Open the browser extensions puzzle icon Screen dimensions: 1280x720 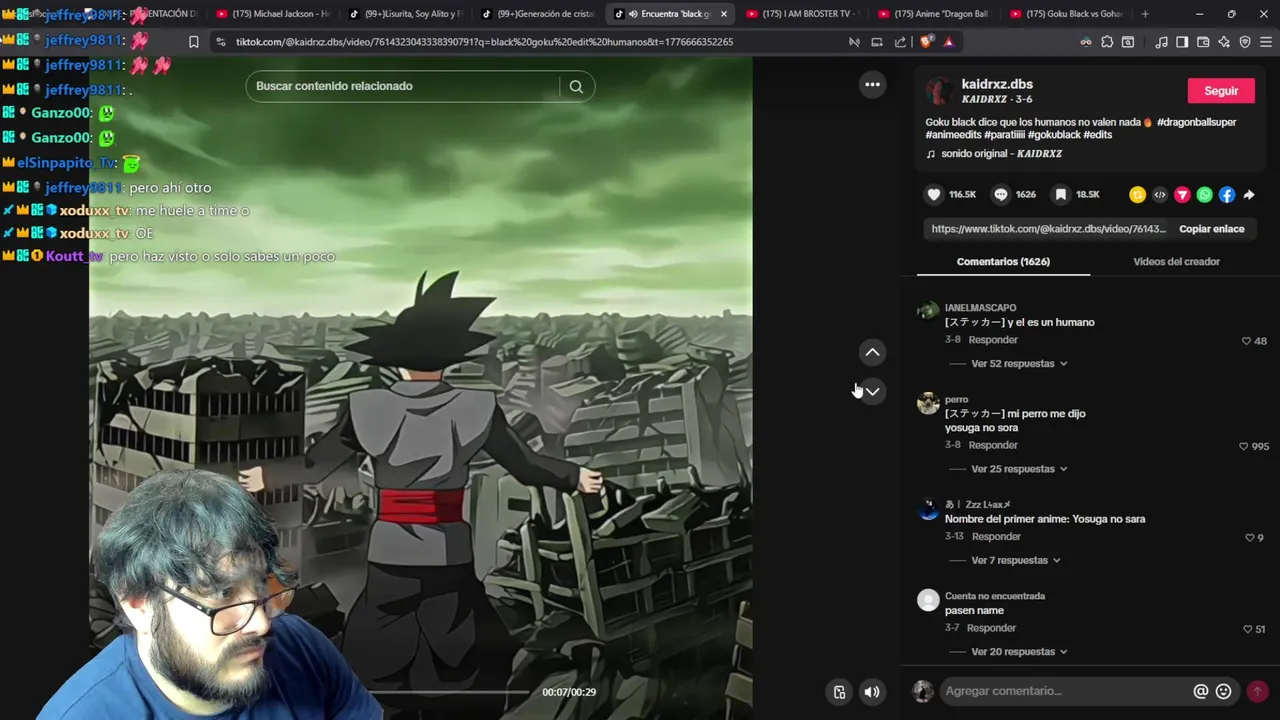pyautogui.click(x=1107, y=42)
